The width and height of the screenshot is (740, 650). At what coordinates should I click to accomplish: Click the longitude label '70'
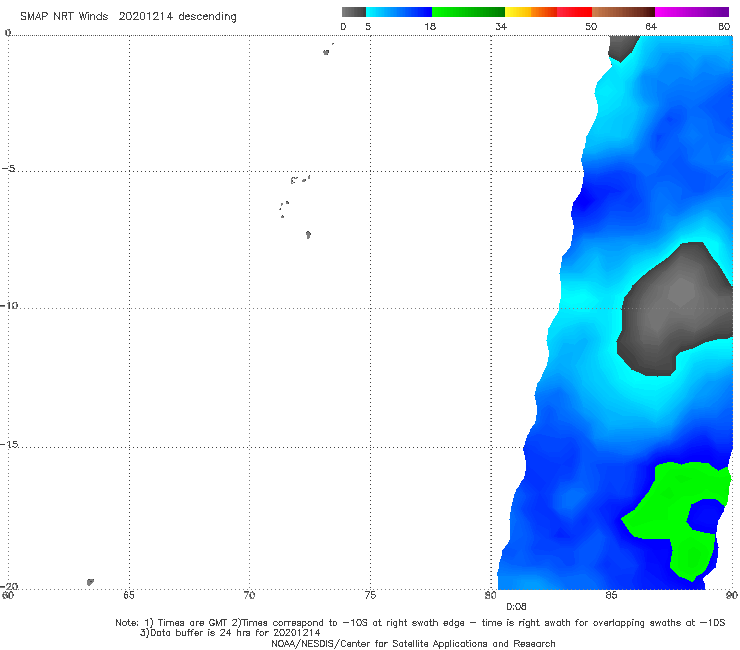coord(249,595)
